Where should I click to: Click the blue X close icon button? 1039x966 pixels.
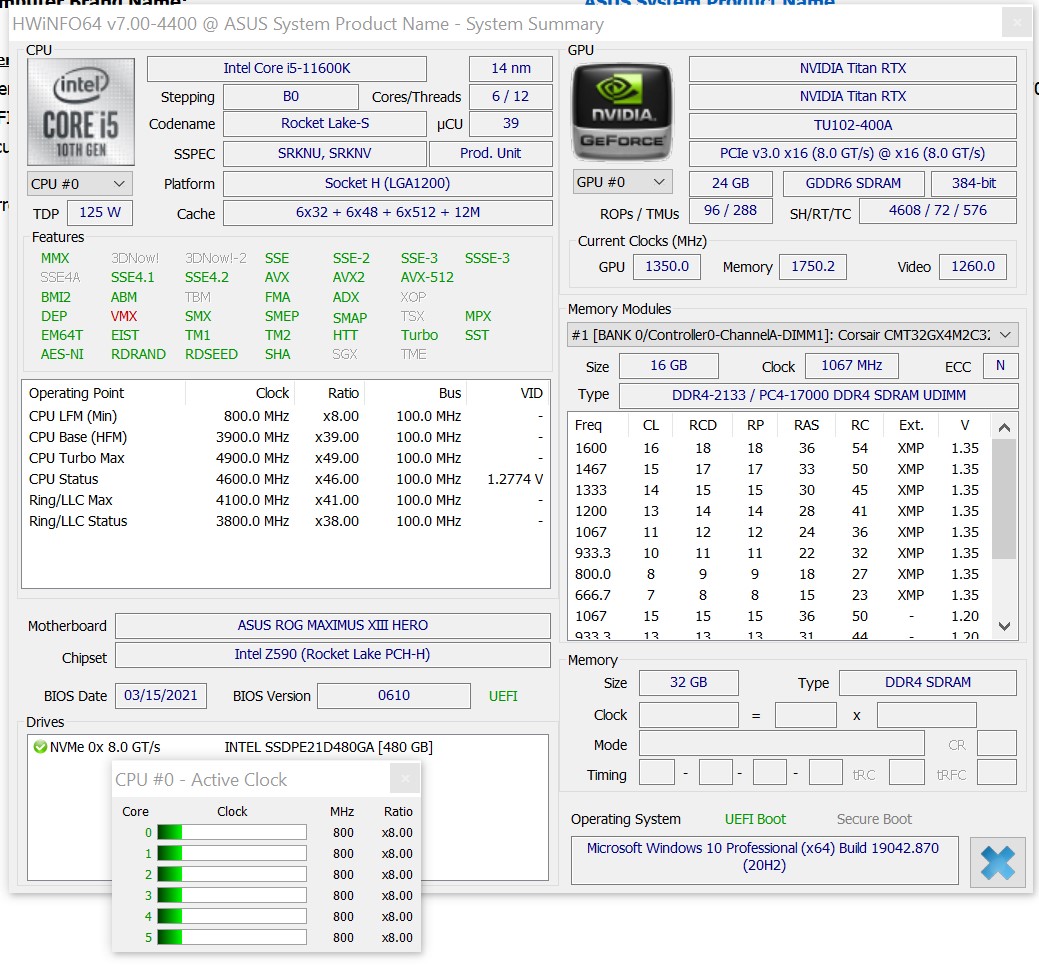pos(997,862)
